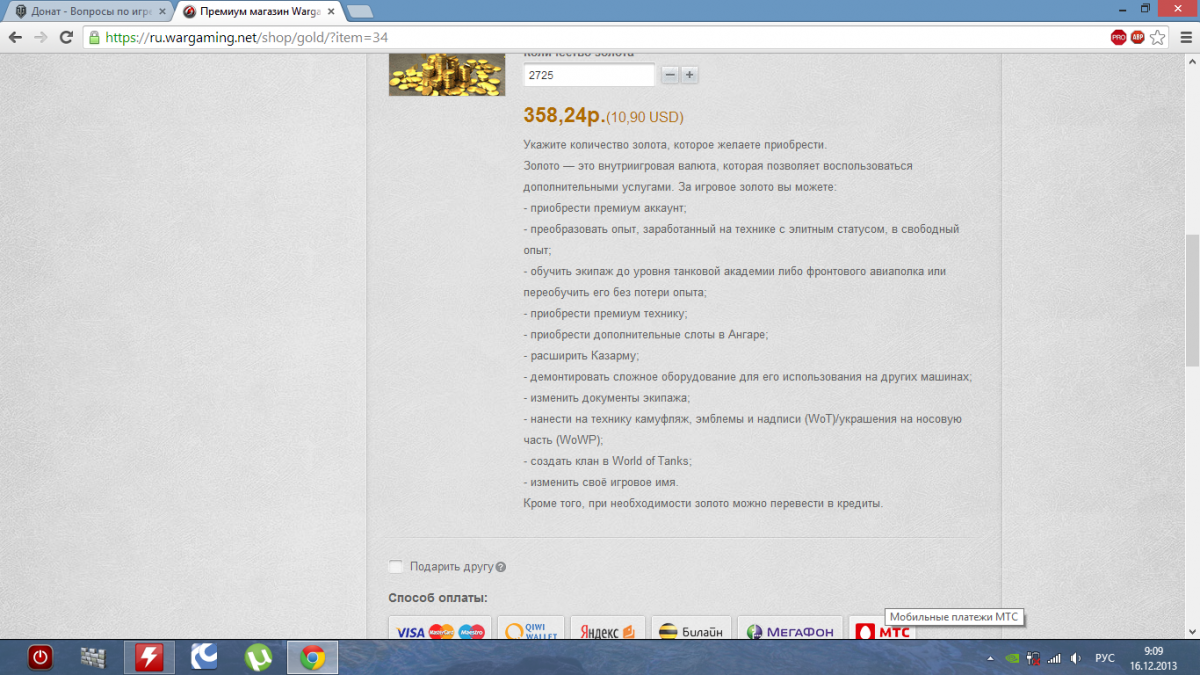Choose МегаФон mobile payment

[x=790, y=628]
